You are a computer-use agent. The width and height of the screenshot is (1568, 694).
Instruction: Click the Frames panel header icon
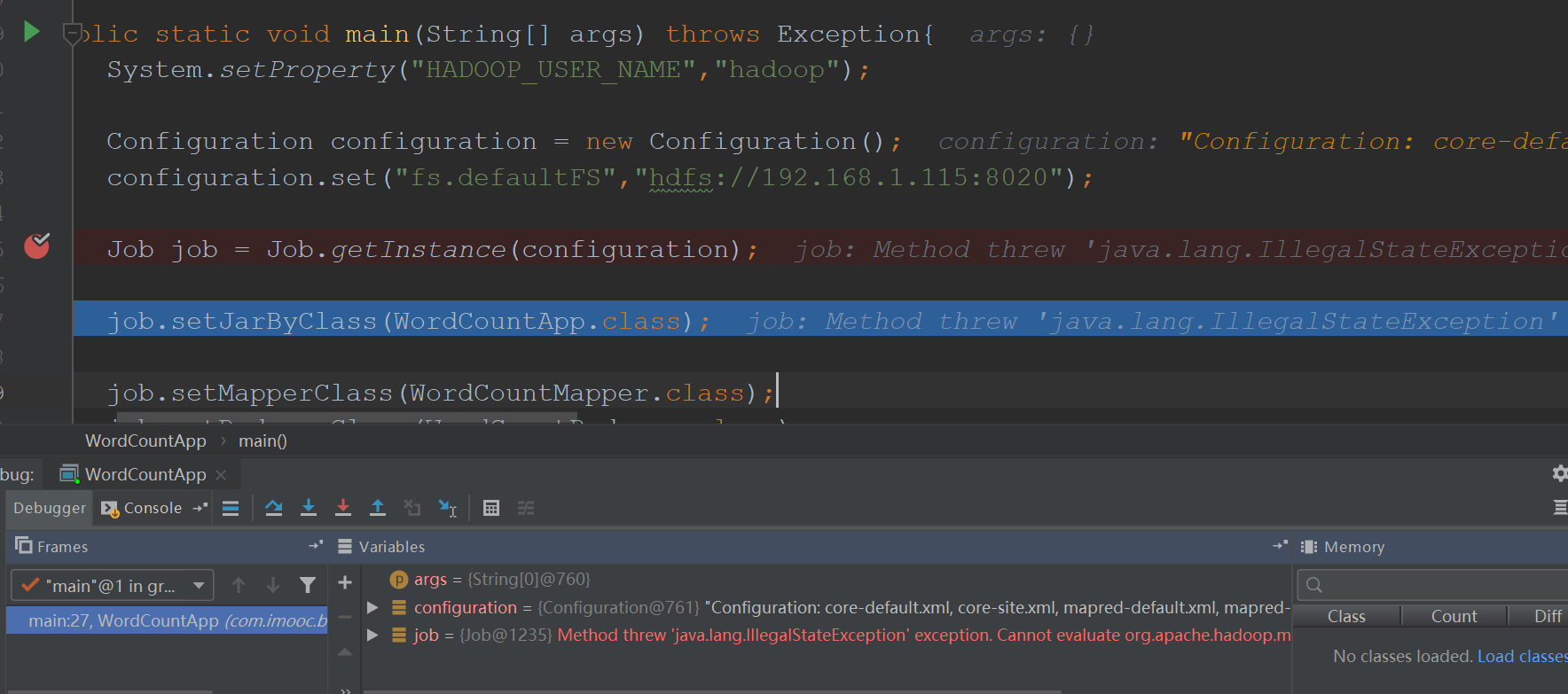[x=24, y=546]
